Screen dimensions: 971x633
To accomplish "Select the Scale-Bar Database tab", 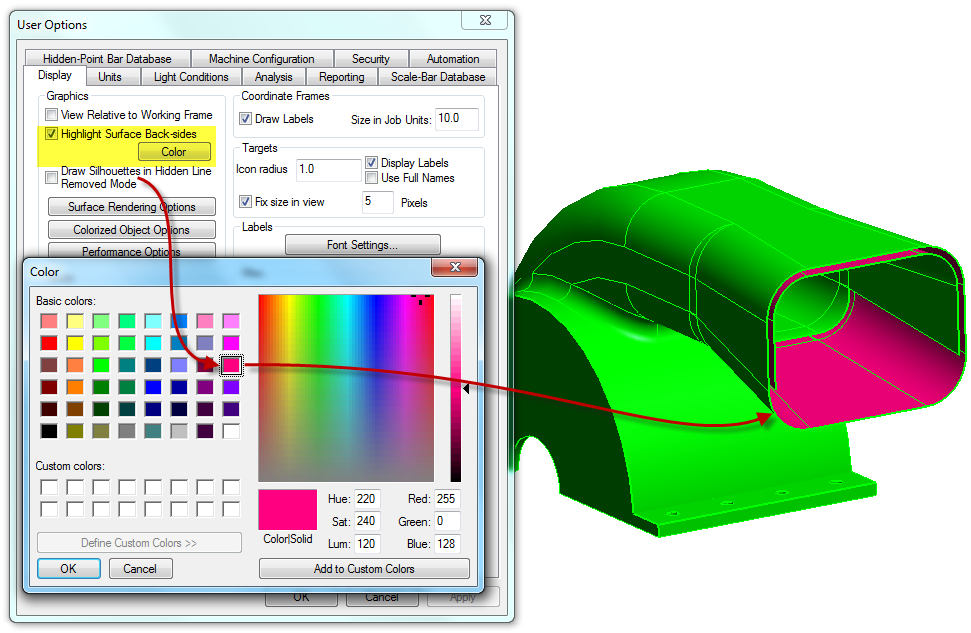I will [438, 77].
